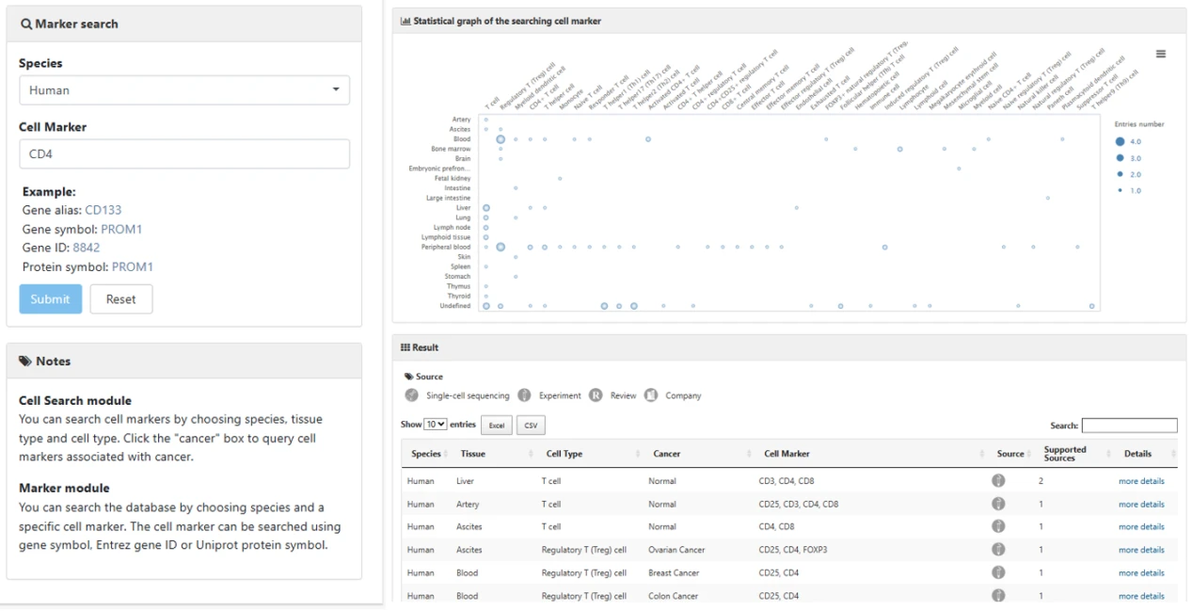Open the Species dropdown showing Human
1192x611 pixels.
pyautogui.click(x=184, y=90)
